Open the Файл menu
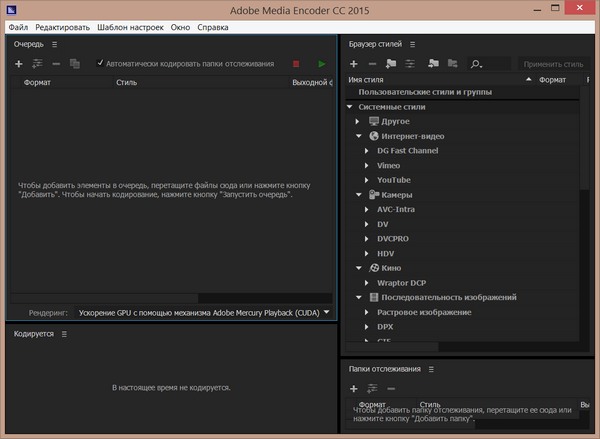This screenshot has height=439, width=600. click(x=18, y=28)
